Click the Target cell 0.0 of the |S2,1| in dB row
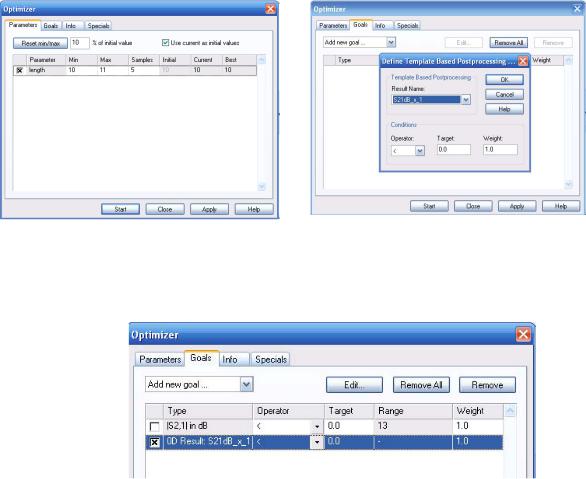 (x=349, y=426)
